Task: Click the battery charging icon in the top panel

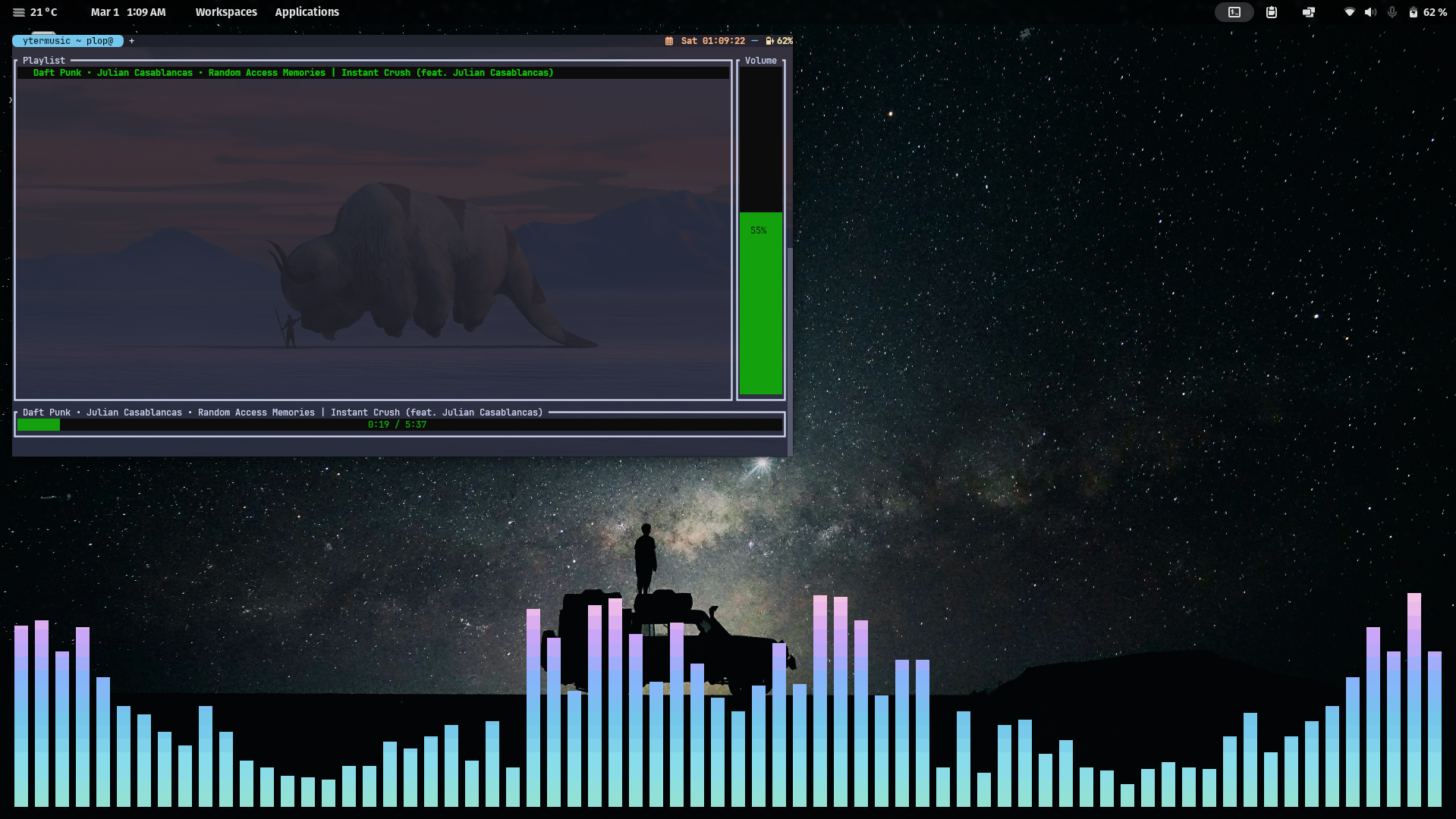Action: pos(1413,12)
